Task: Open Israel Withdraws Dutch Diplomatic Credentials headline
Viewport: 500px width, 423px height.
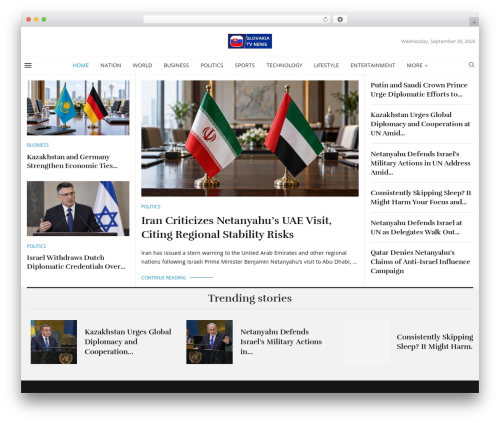Action: [x=76, y=262]
